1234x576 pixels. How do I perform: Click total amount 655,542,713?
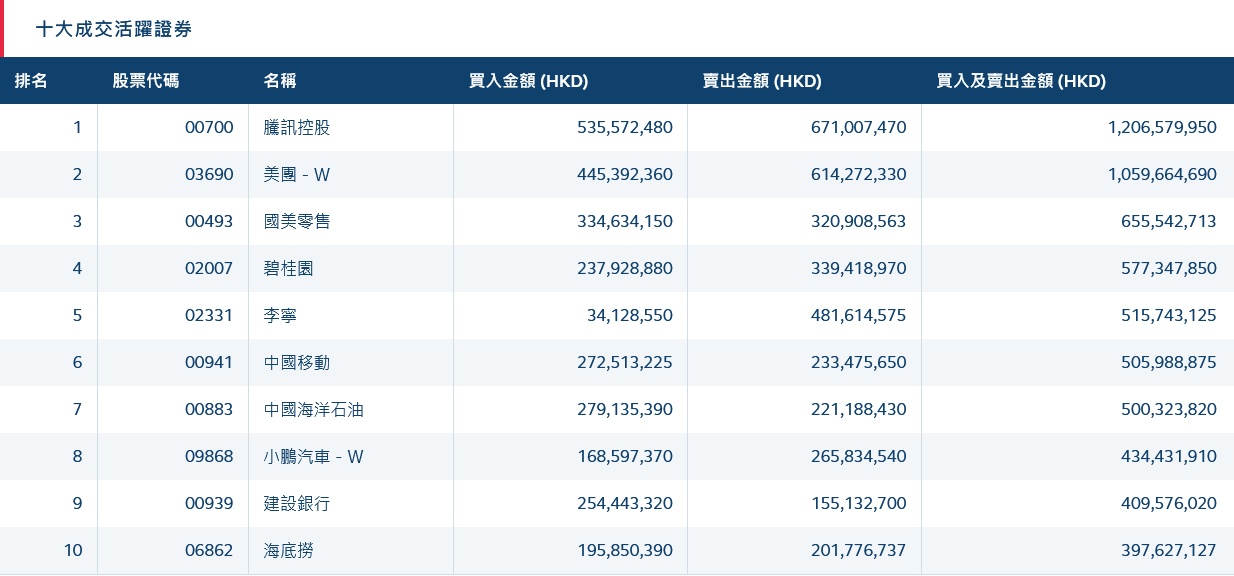click(x=1168, y=221)
